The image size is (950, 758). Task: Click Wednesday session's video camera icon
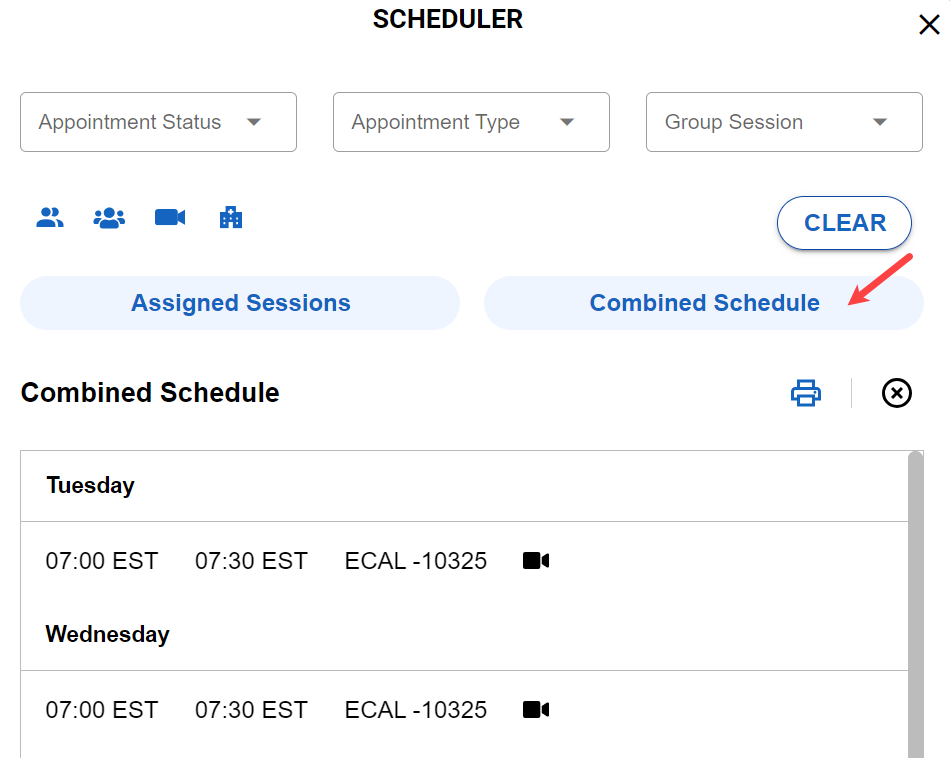(x=536, y=710)
